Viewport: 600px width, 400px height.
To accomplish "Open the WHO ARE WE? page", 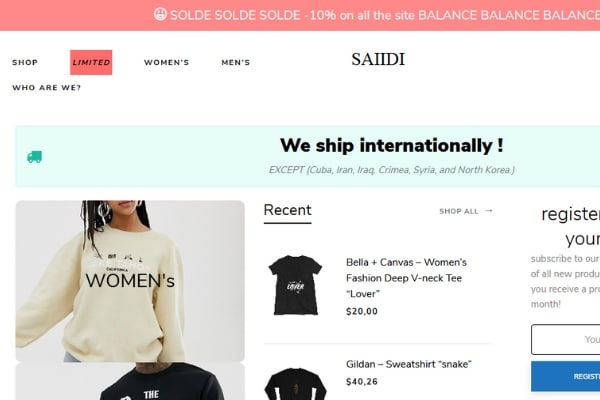I will pyautogui.click(x=47, y=88).
